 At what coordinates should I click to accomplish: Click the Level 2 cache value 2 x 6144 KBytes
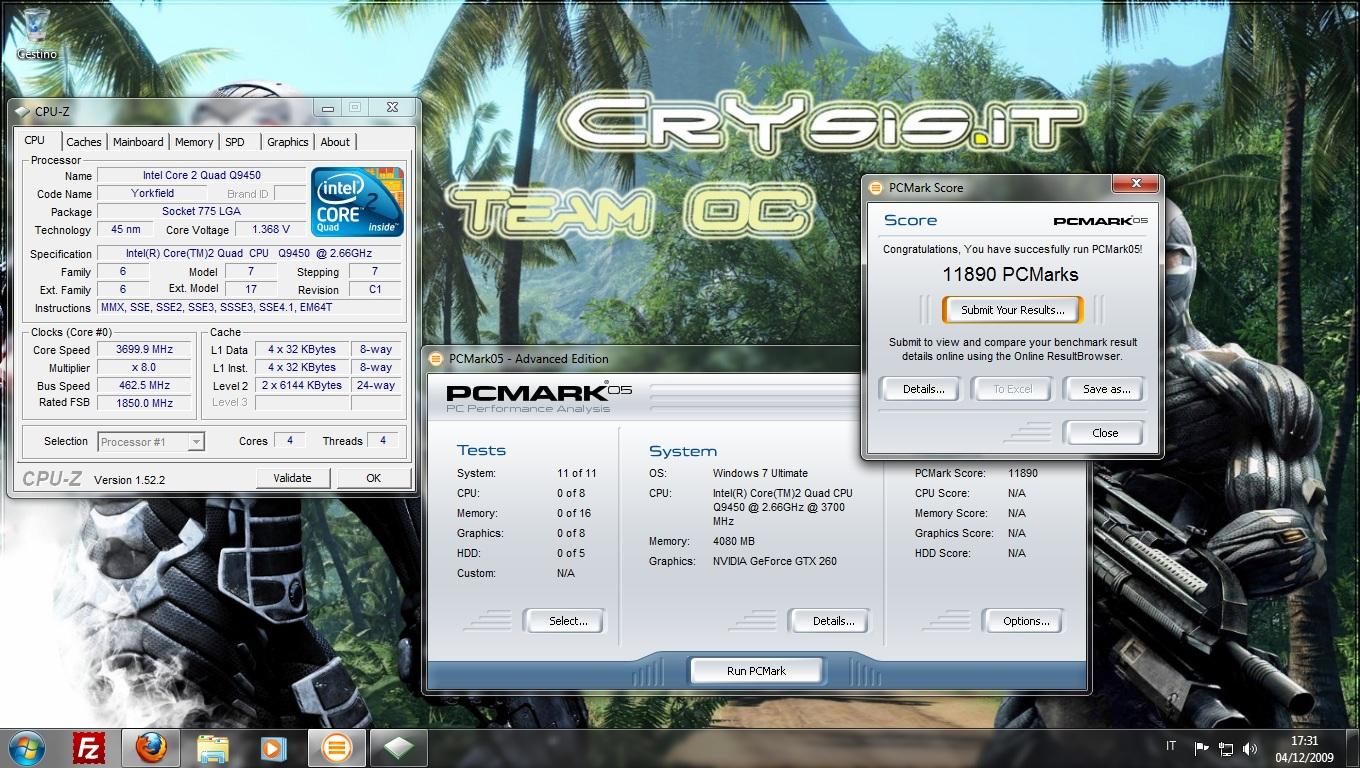click(304, 386)
